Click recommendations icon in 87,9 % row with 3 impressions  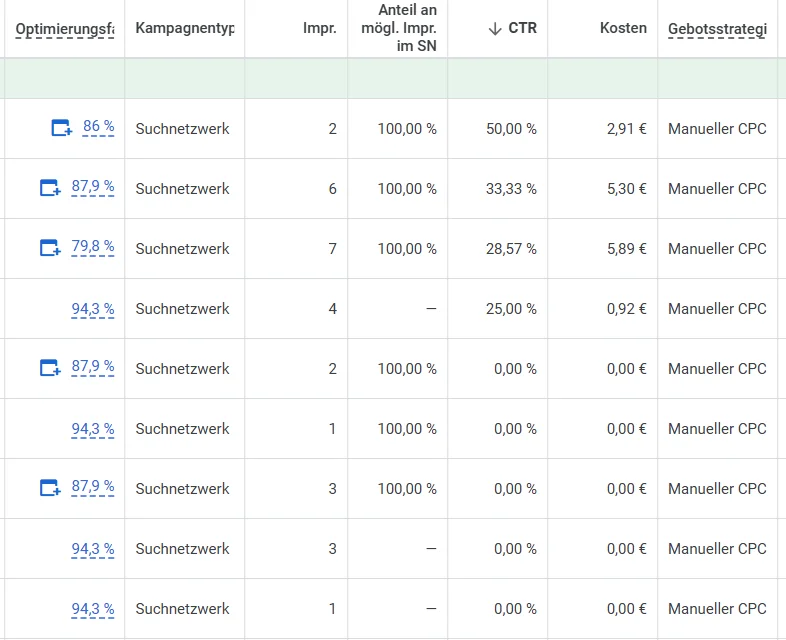point(50,488)
